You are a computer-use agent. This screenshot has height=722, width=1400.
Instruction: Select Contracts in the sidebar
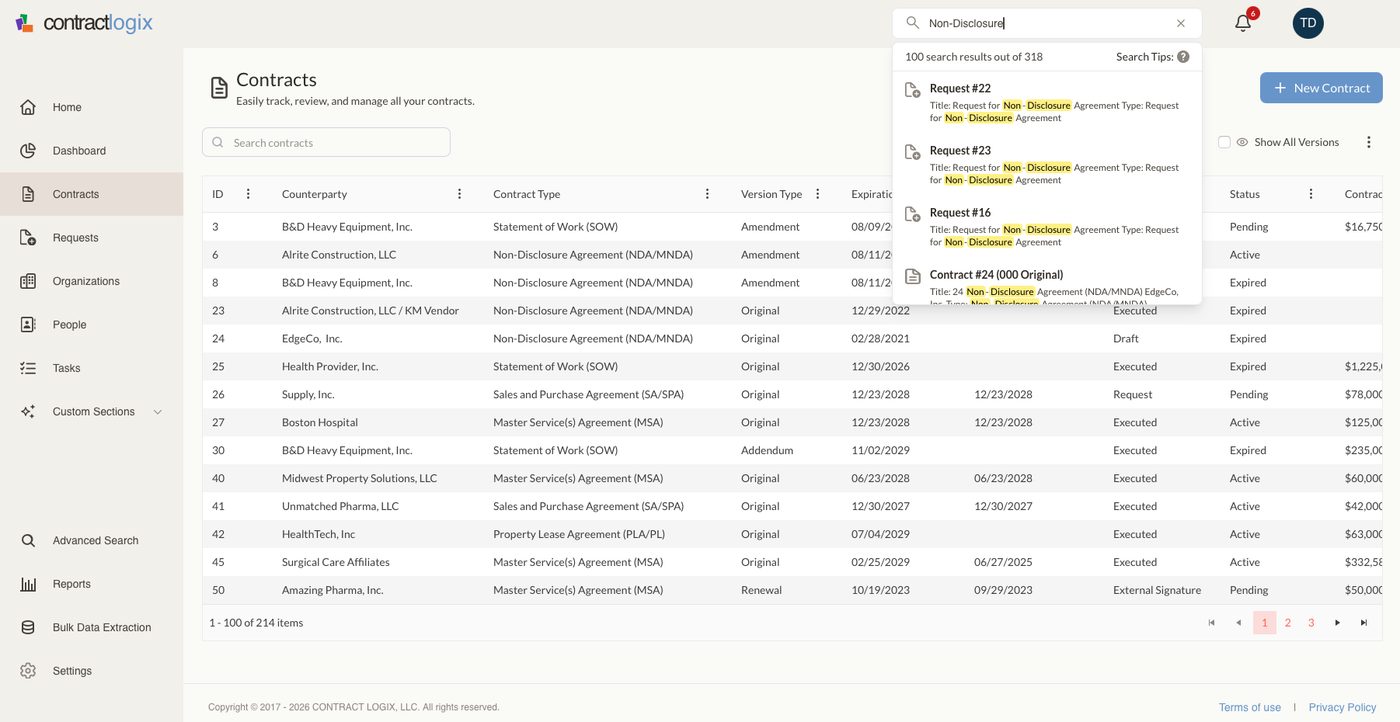(x=91, y=194)
